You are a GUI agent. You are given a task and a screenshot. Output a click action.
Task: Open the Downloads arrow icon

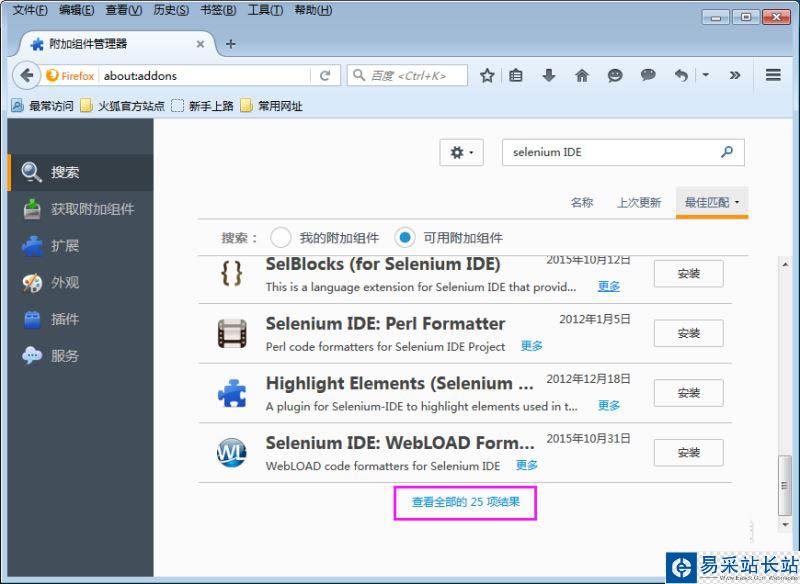[x=548, y=75]
